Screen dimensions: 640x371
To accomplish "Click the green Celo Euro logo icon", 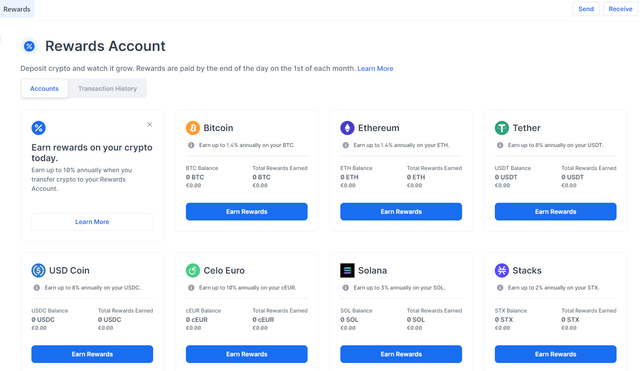I will tap(193, 270).
